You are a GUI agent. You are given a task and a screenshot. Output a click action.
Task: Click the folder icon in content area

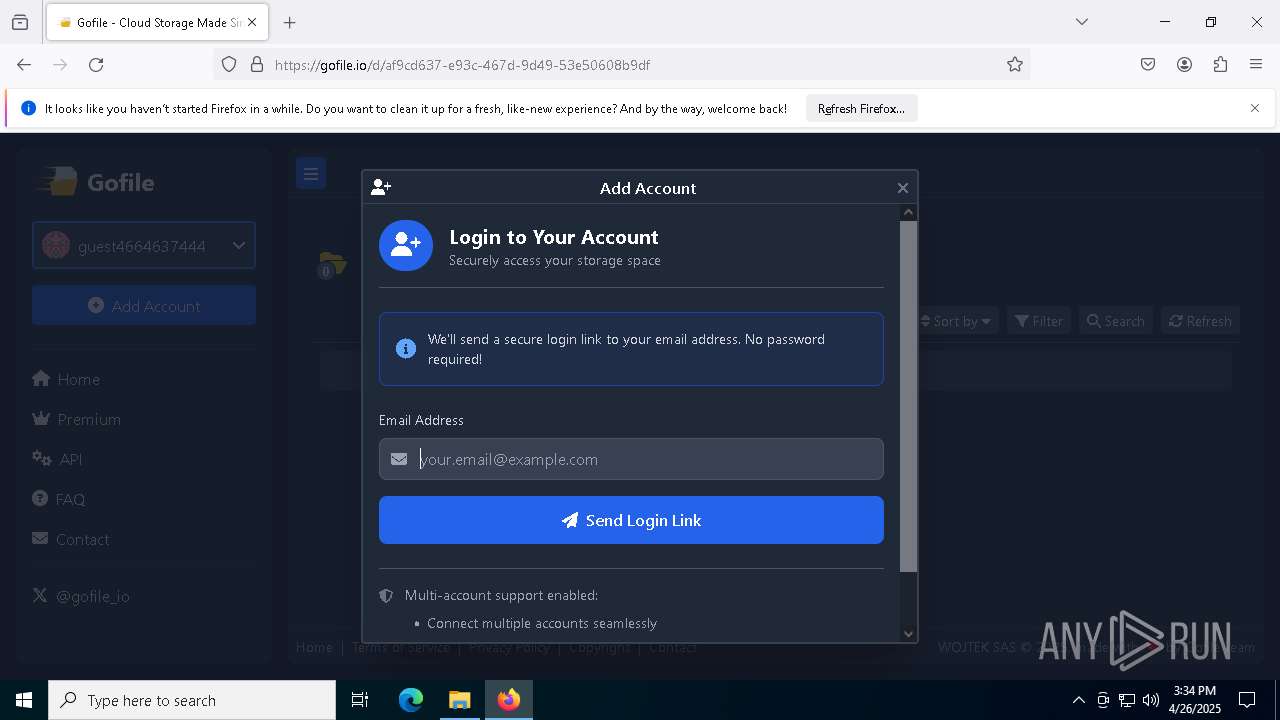332,264
